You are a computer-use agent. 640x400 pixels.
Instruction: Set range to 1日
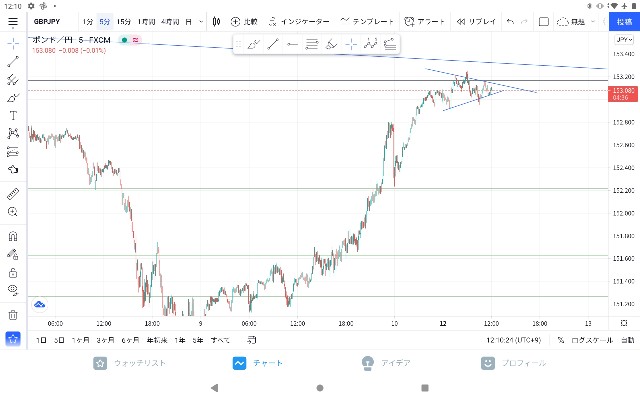41,340
